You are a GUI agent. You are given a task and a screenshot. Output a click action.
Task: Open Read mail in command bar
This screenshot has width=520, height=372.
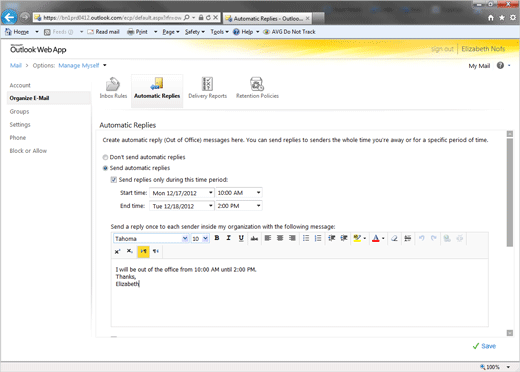[x=103, y=32]
